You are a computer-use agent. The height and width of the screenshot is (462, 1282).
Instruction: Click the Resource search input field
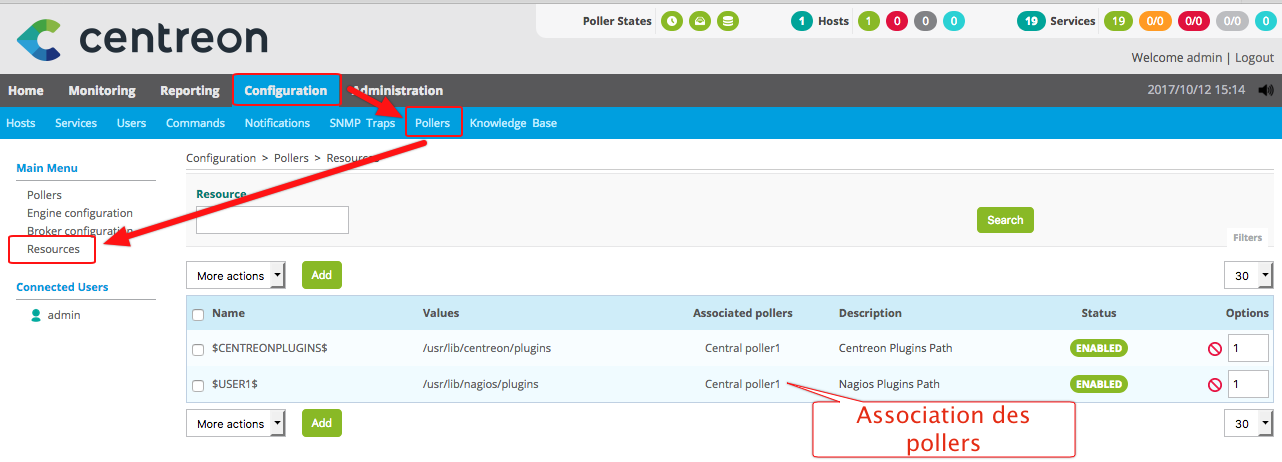(x=272, y=220)
